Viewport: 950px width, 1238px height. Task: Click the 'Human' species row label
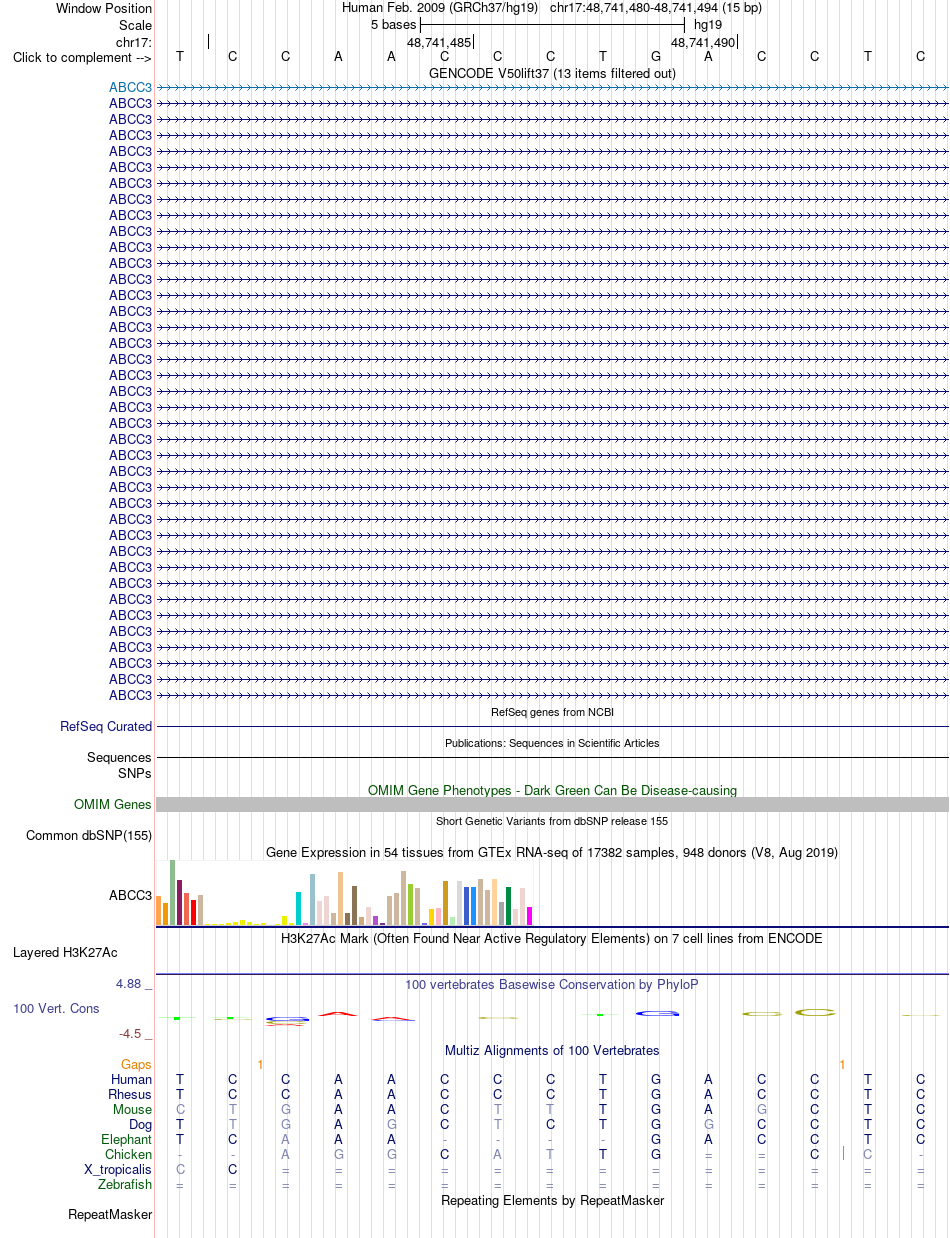click(132, 1080)
